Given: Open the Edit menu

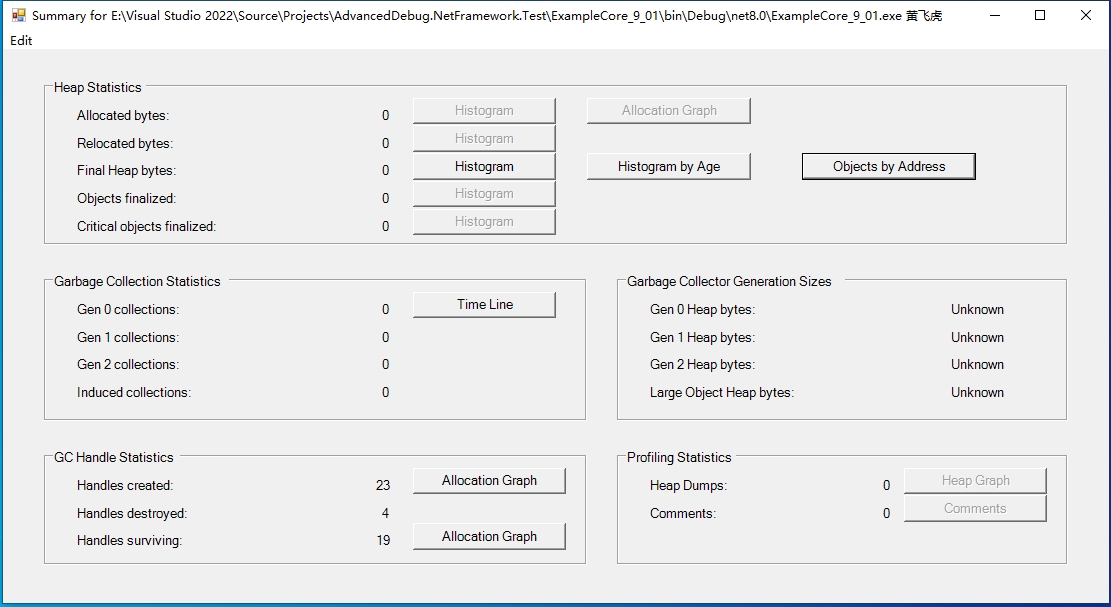Looking at the screenshot, I should [21, 40].
